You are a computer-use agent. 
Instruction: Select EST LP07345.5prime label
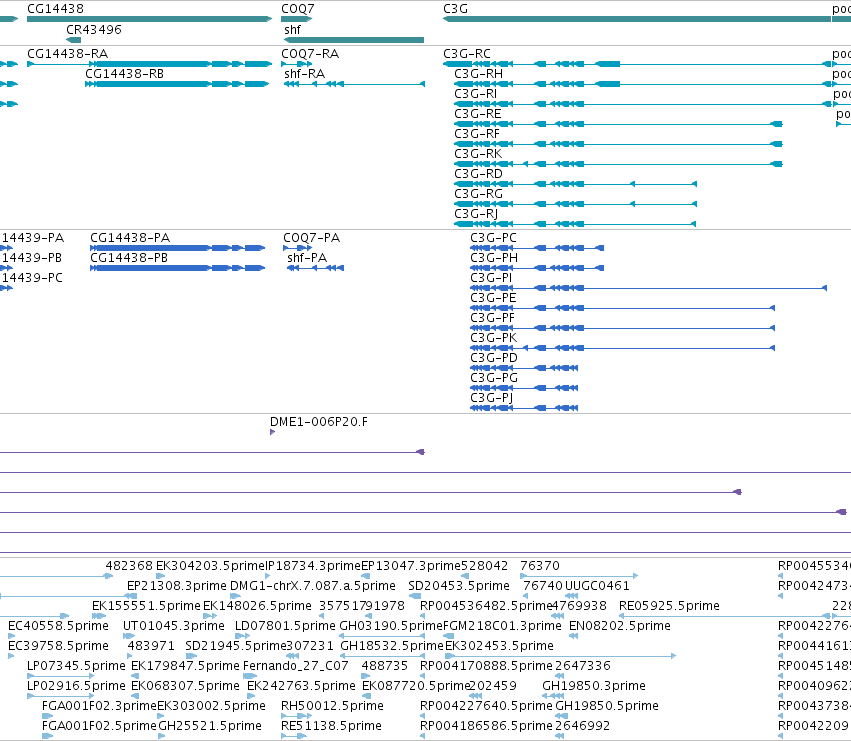point(77,666)
